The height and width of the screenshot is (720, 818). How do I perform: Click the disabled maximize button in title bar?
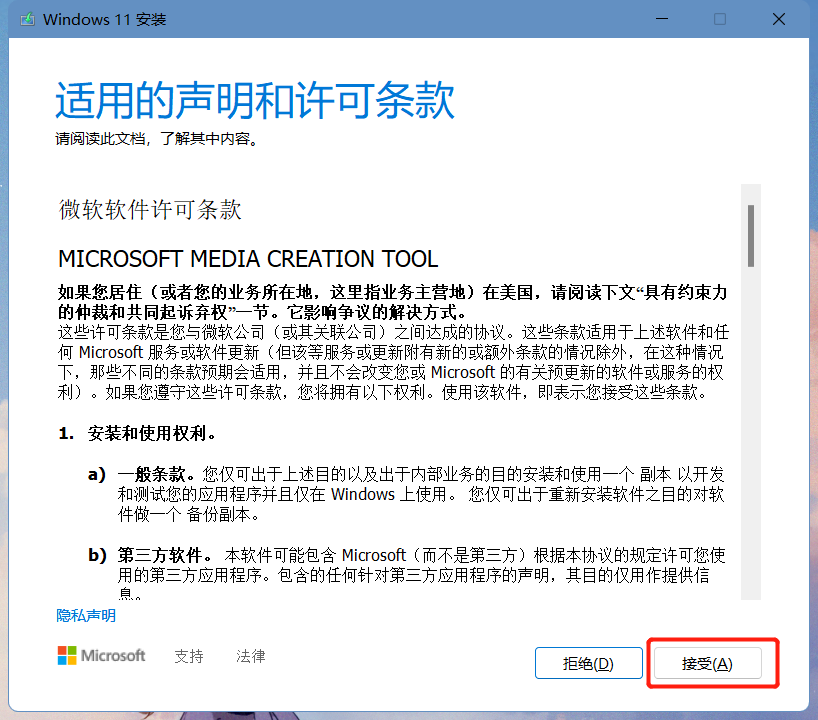click(x=720, y=19)
